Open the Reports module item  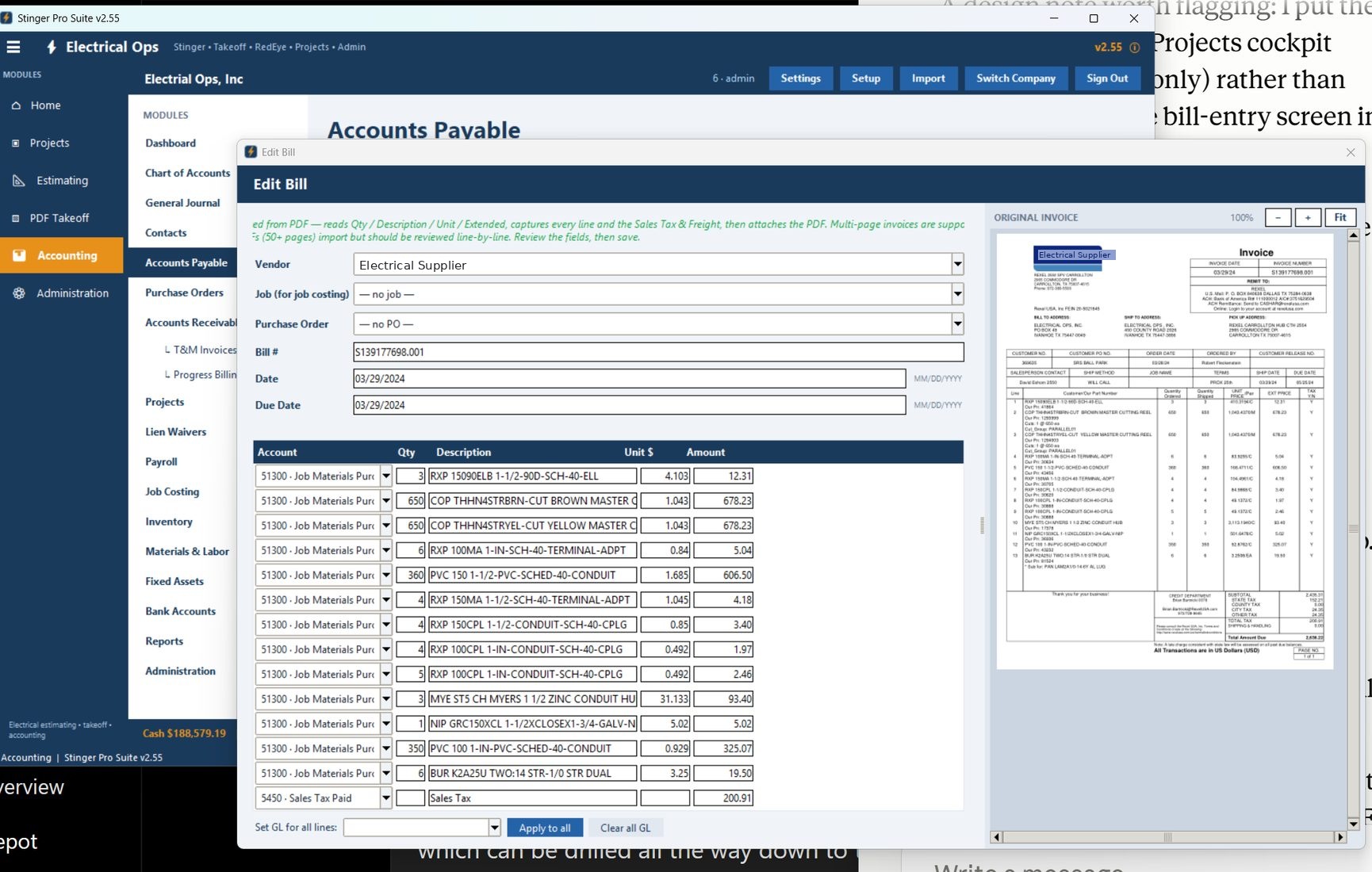pyautogui.click(x=164, y=641)
